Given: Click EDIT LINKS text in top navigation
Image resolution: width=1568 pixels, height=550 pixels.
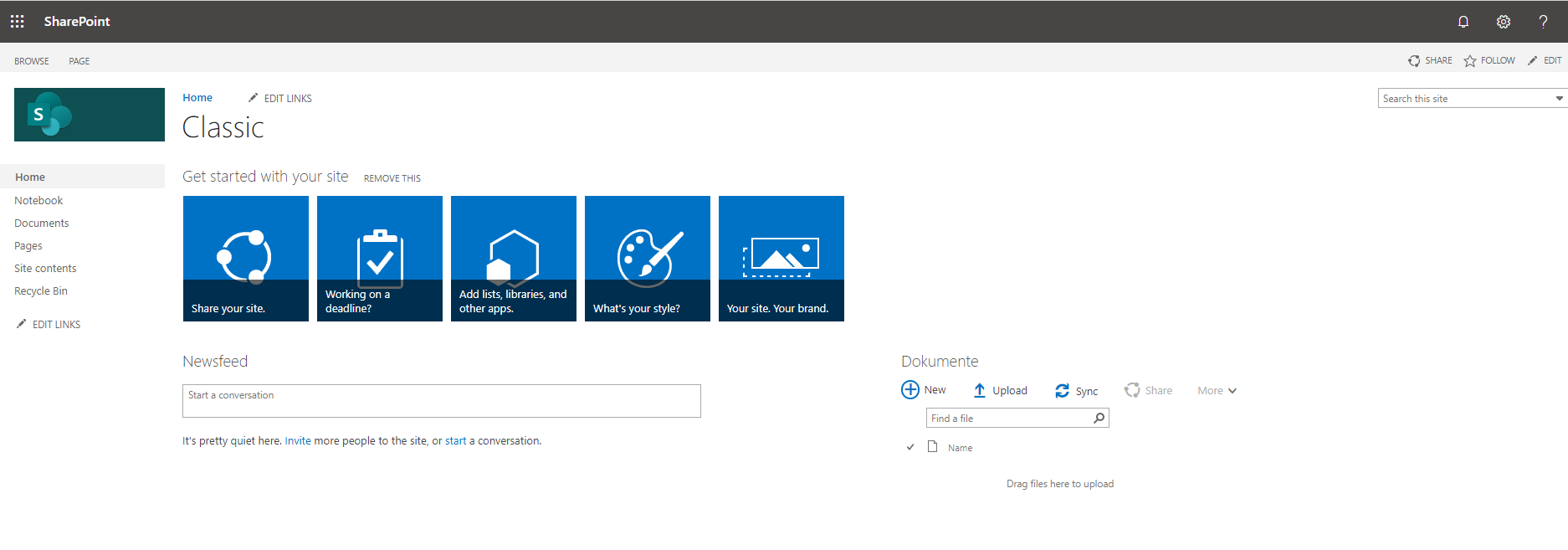Looking at the screenshot, I should [288, 99].
